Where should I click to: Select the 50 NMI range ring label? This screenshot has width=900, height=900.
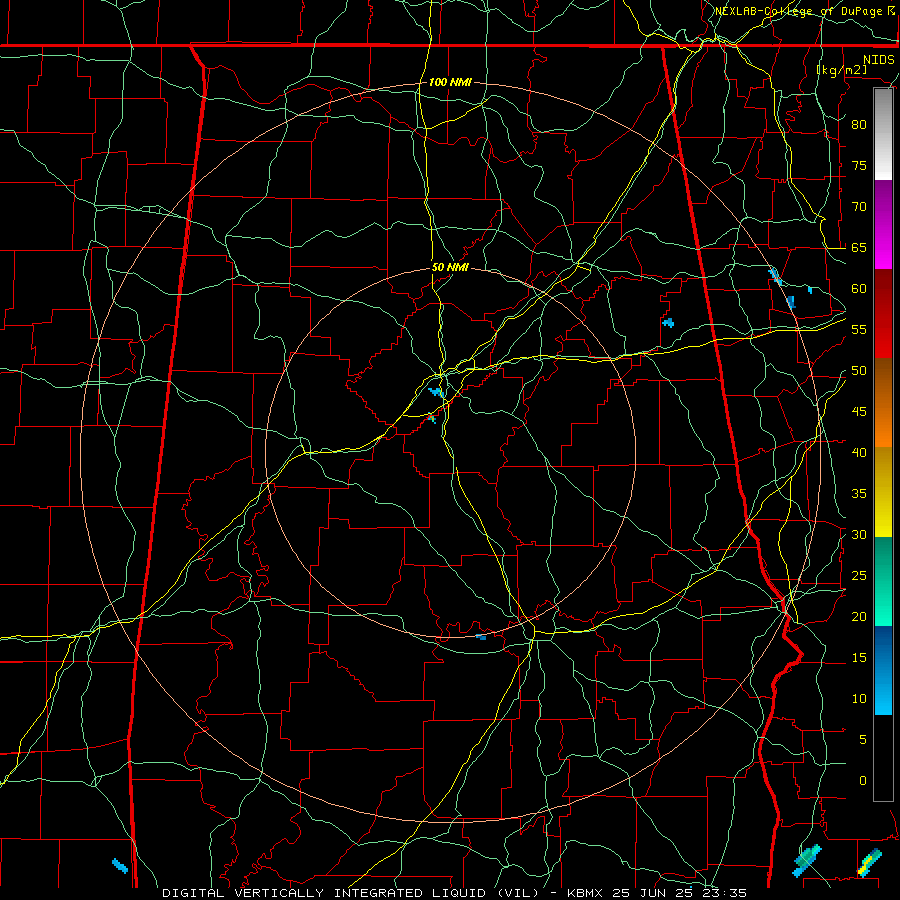450,267
